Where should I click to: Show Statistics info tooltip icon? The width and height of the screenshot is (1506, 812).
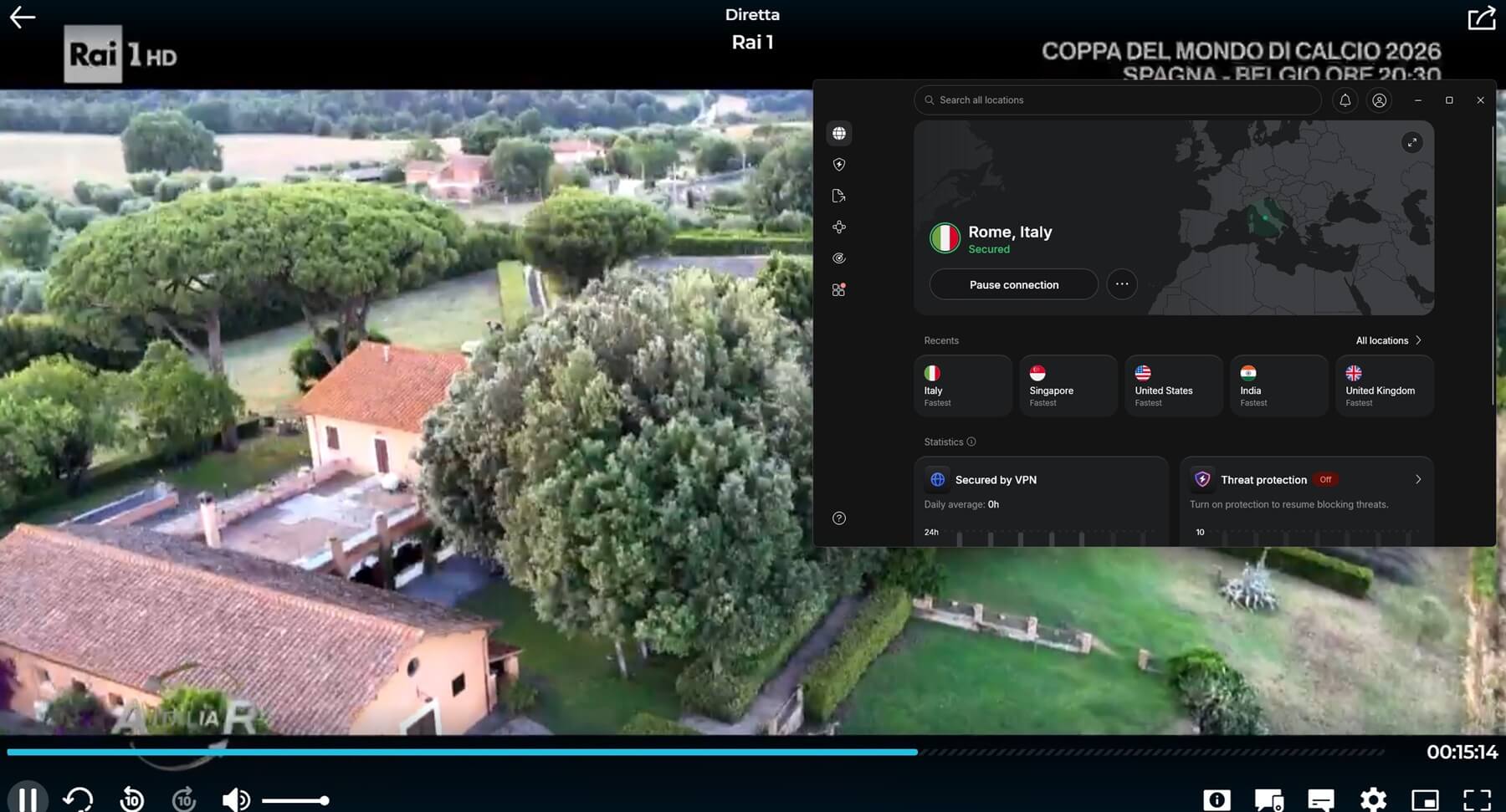971,442
